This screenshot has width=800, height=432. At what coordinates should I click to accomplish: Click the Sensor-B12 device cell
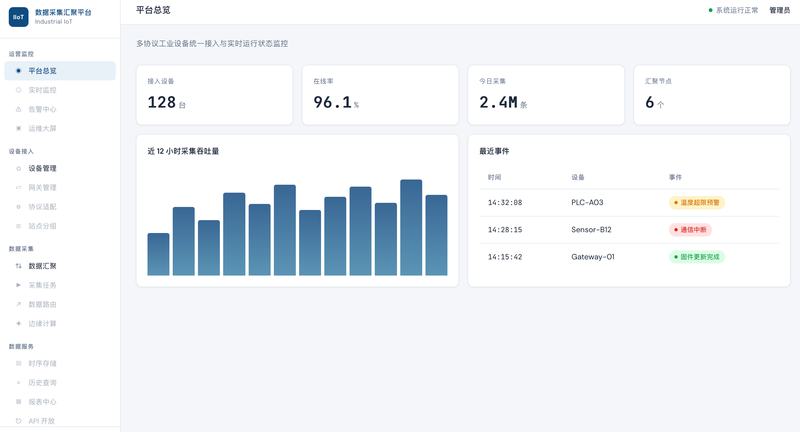click(591, 230)
